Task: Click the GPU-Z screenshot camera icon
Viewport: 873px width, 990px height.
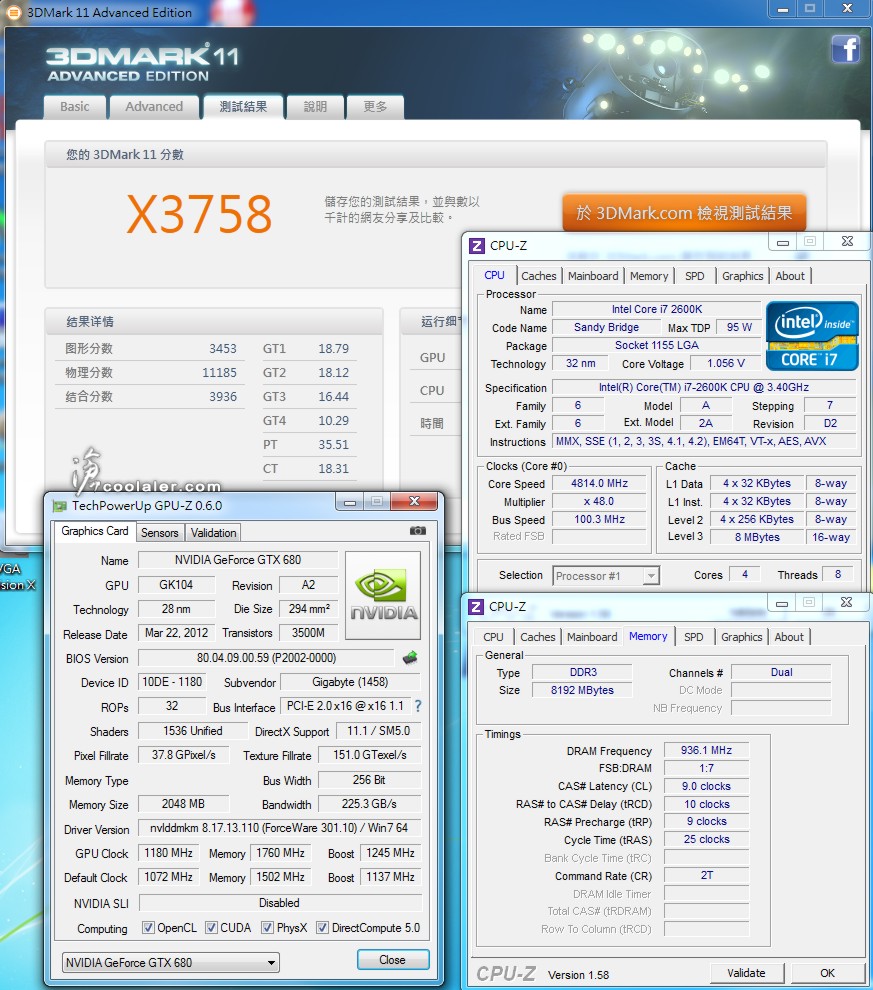Action: (x=418, y=531)
